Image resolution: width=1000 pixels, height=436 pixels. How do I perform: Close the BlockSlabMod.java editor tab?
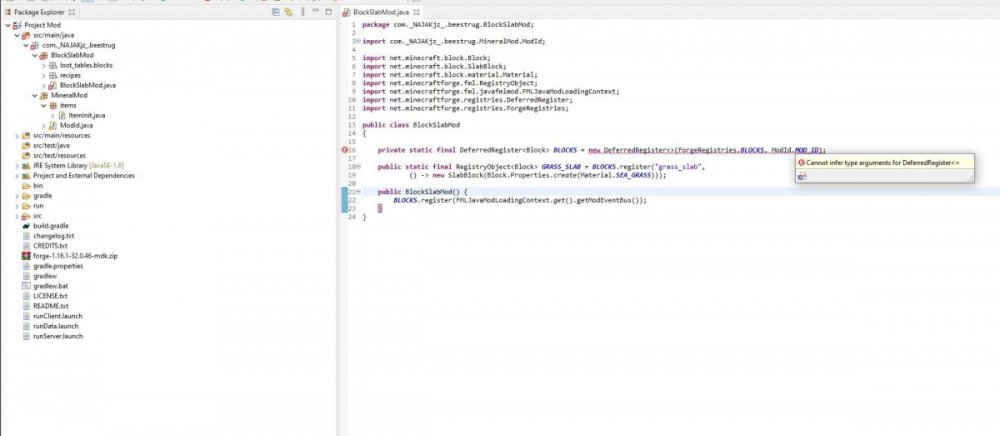(416, 12)
